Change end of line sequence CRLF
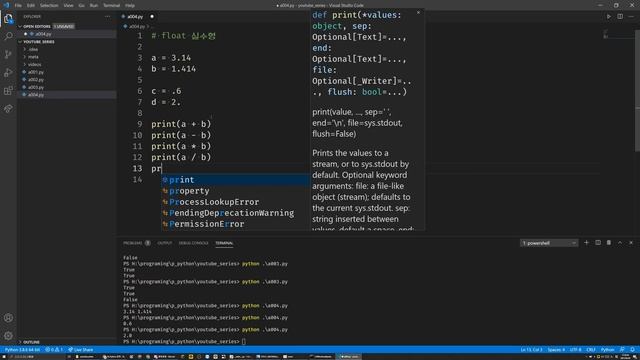The height and width of the screenshot is (360, 640). pyautogui.click(x=591, y=350)
